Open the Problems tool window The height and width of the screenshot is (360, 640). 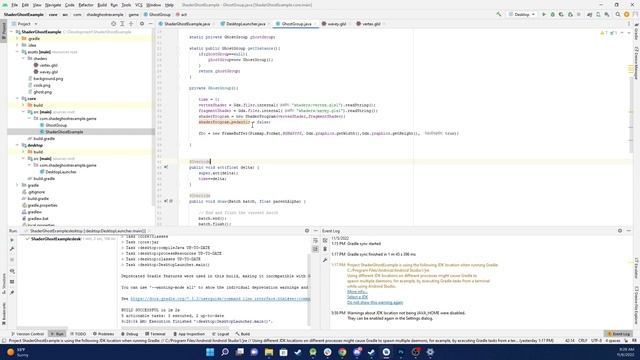(x=103, y=334)
